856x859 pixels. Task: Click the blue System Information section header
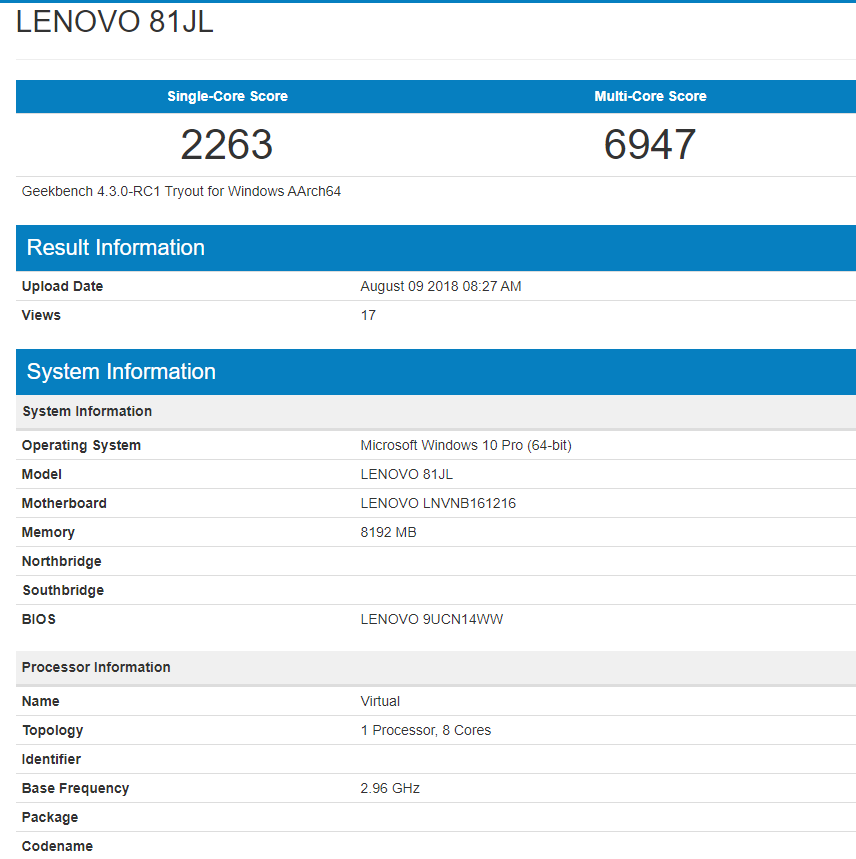click(x=121, y=372)
